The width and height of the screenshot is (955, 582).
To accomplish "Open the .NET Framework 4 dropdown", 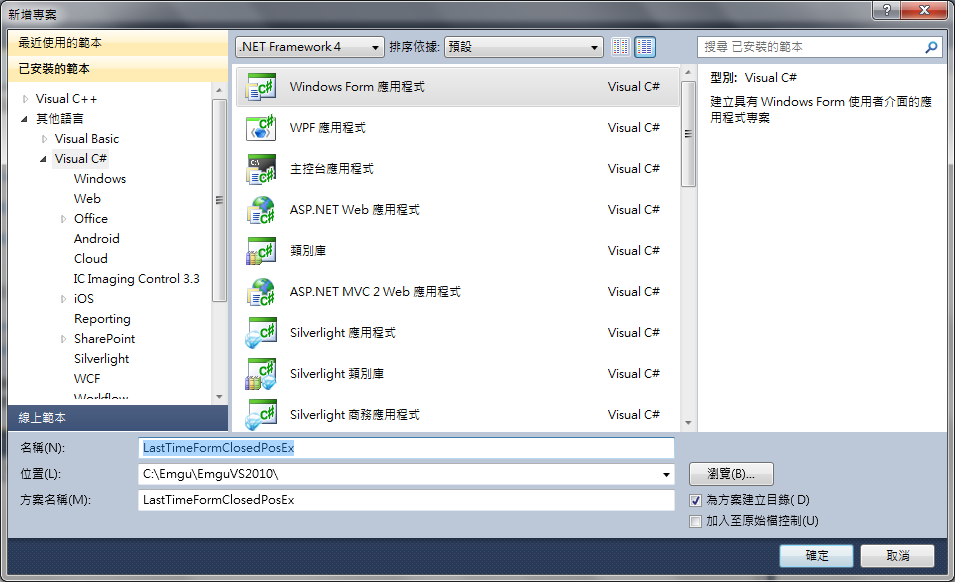I will click(x=310, y=47).
